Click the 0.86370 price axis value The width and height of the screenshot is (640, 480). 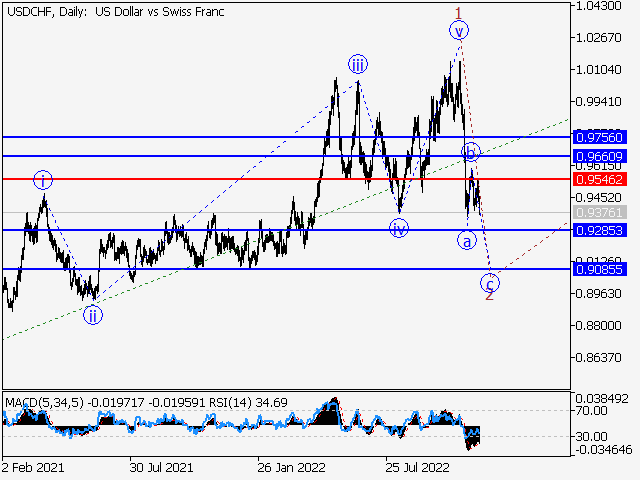click(x=598, y=358)
